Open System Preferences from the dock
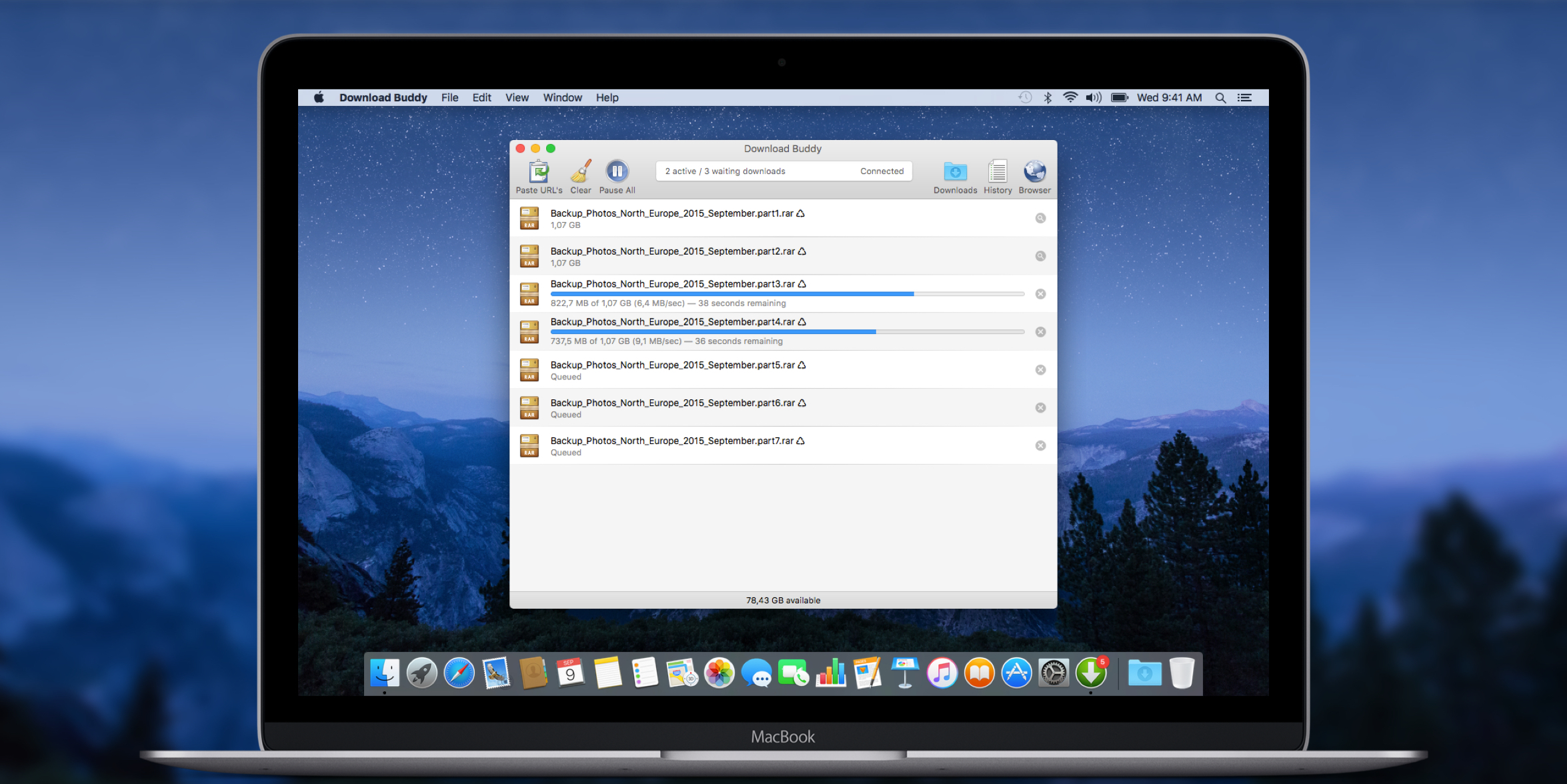 tap(1054, 673)
